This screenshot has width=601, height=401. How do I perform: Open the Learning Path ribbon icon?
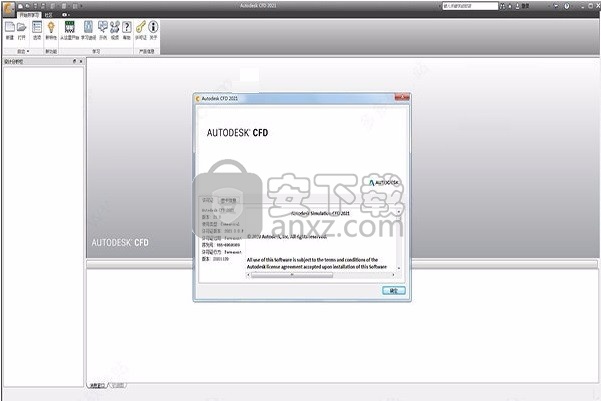(88, 27)
